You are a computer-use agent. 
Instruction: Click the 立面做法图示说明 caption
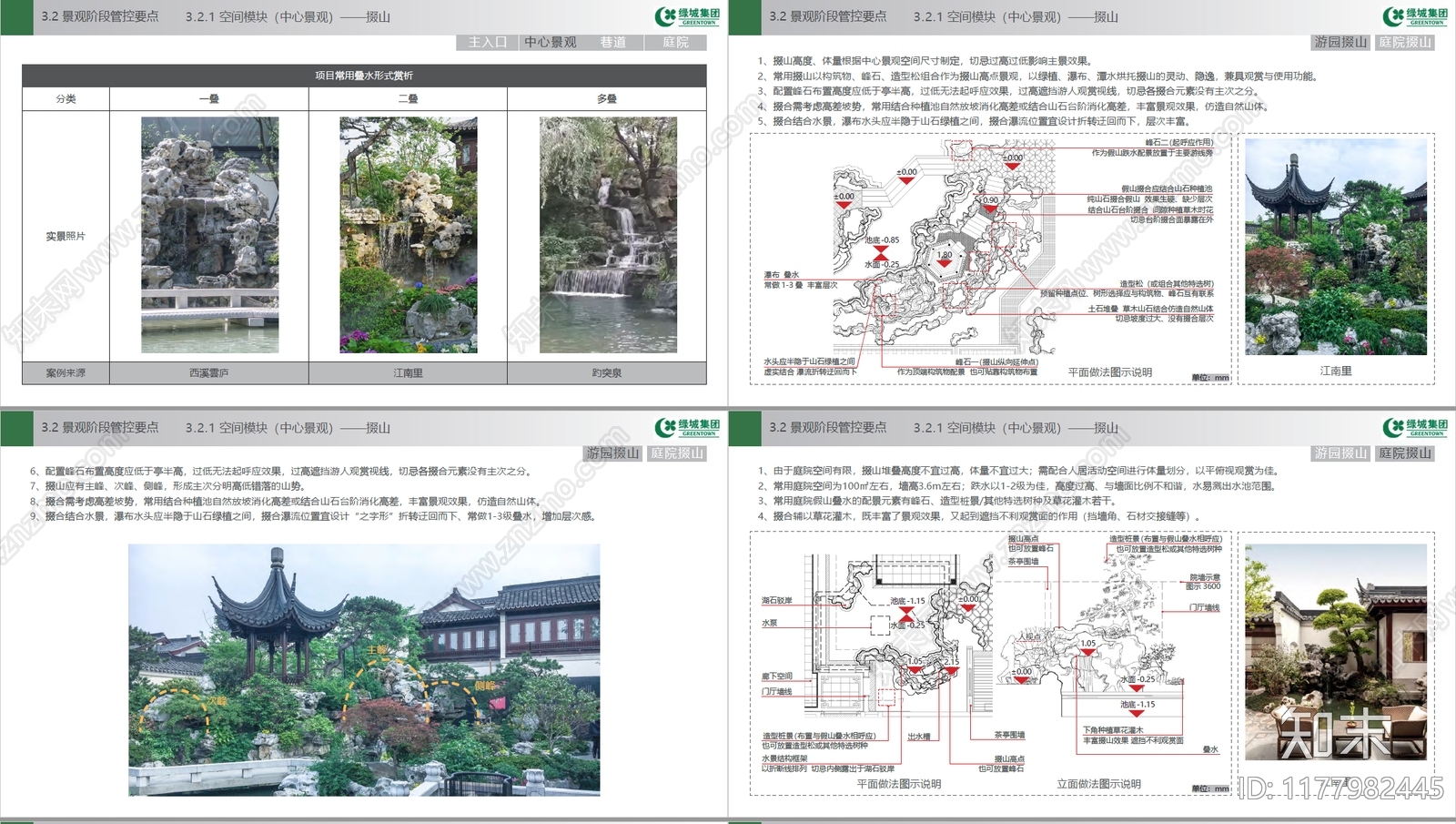click(x=1098, y=784)
